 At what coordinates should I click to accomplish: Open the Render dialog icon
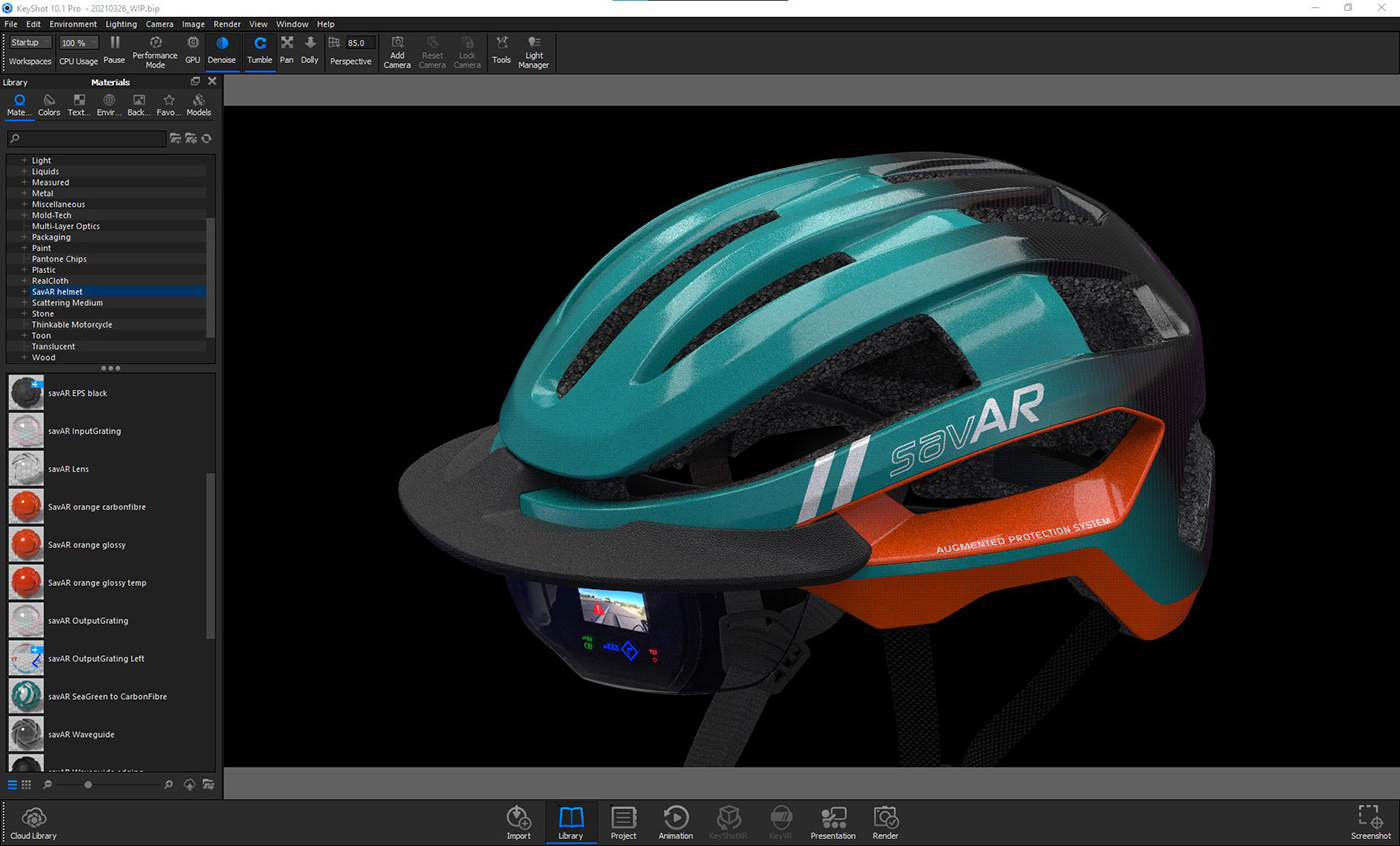(x=884, y=818)
